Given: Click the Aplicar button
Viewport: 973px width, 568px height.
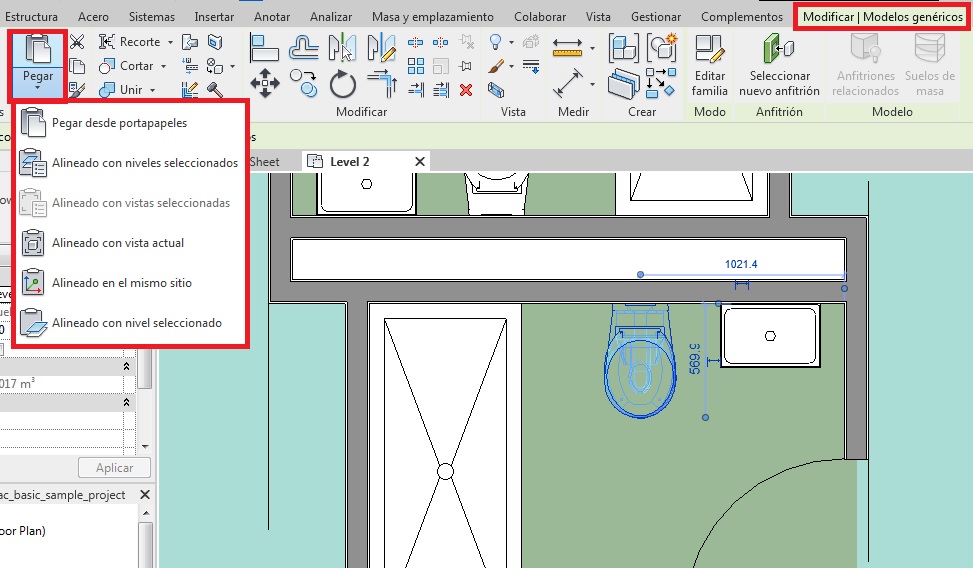Looking at the screenshot, I should click(114, 468).
